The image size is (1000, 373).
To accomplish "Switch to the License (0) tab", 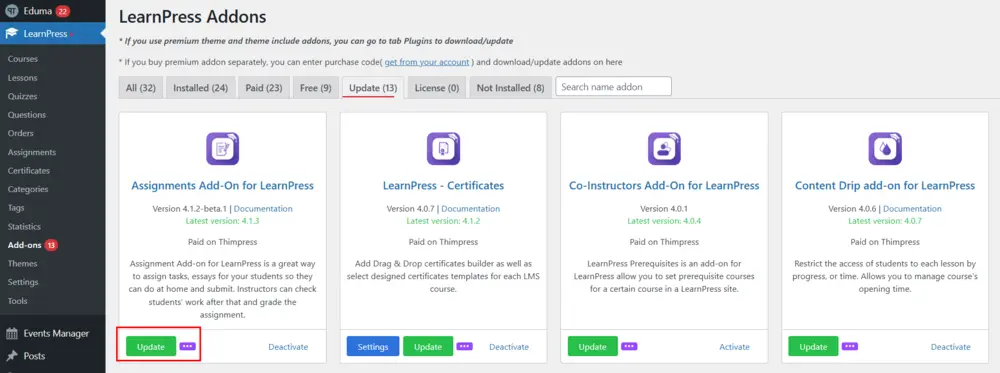I will pyautogui.click(x=437, y=88).
